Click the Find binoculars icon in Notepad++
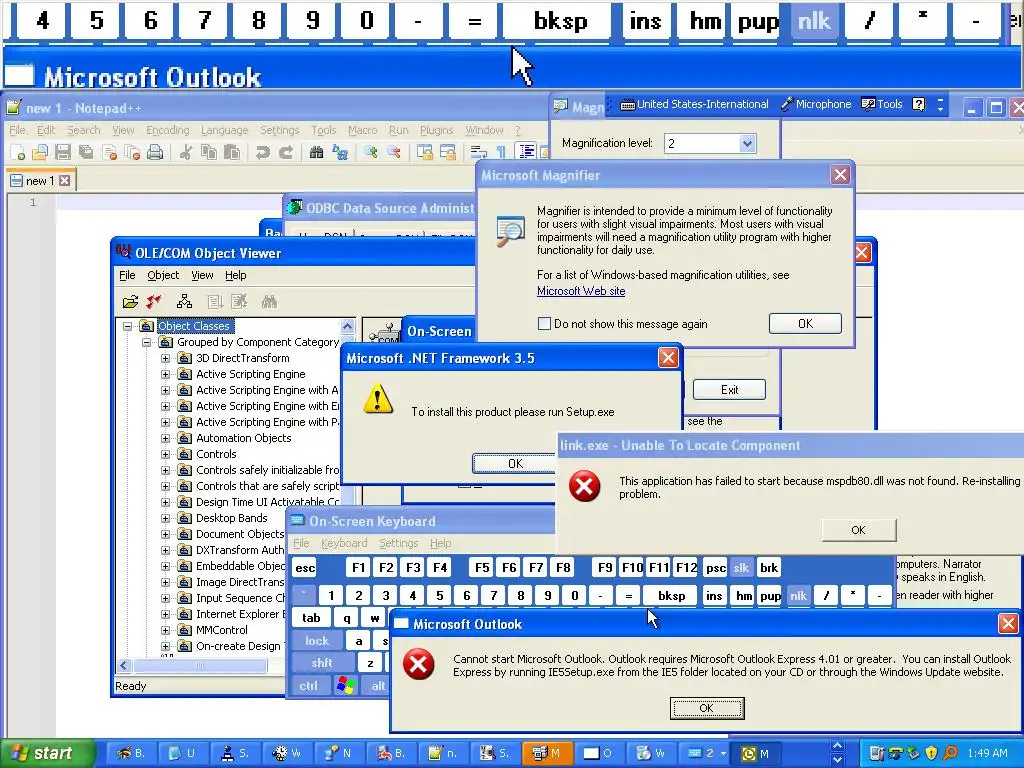The height and width of the screenshot is (768, 1024). click(x=317, y=153)
